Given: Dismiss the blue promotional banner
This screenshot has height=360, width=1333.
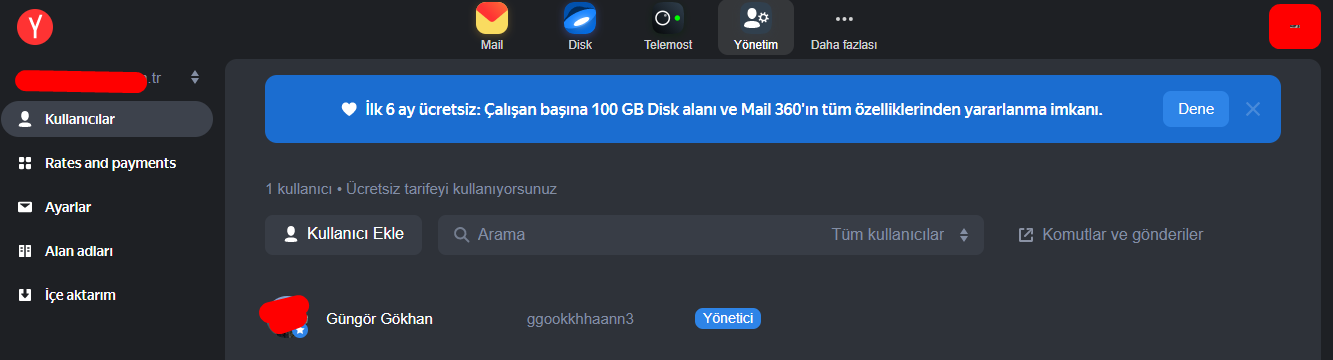Looking at the screenshot, I should (x=1253, y=109).
